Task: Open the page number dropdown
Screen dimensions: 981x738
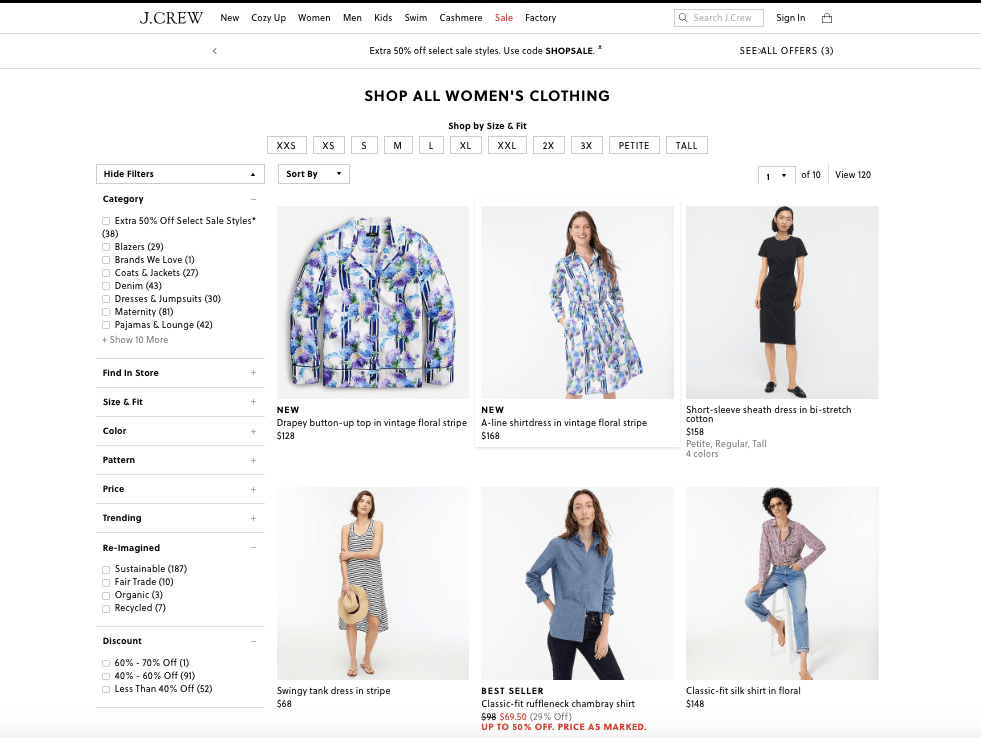Action: click(x=776, y=175)
